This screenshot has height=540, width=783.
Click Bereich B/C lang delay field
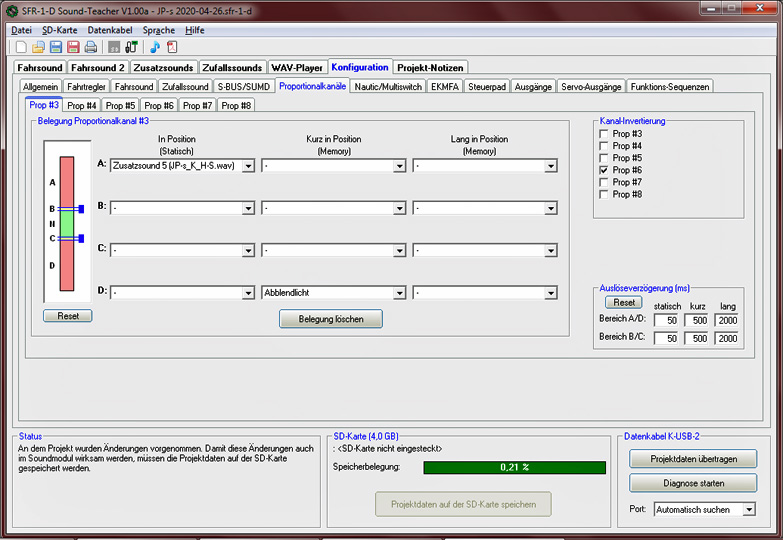727,339
